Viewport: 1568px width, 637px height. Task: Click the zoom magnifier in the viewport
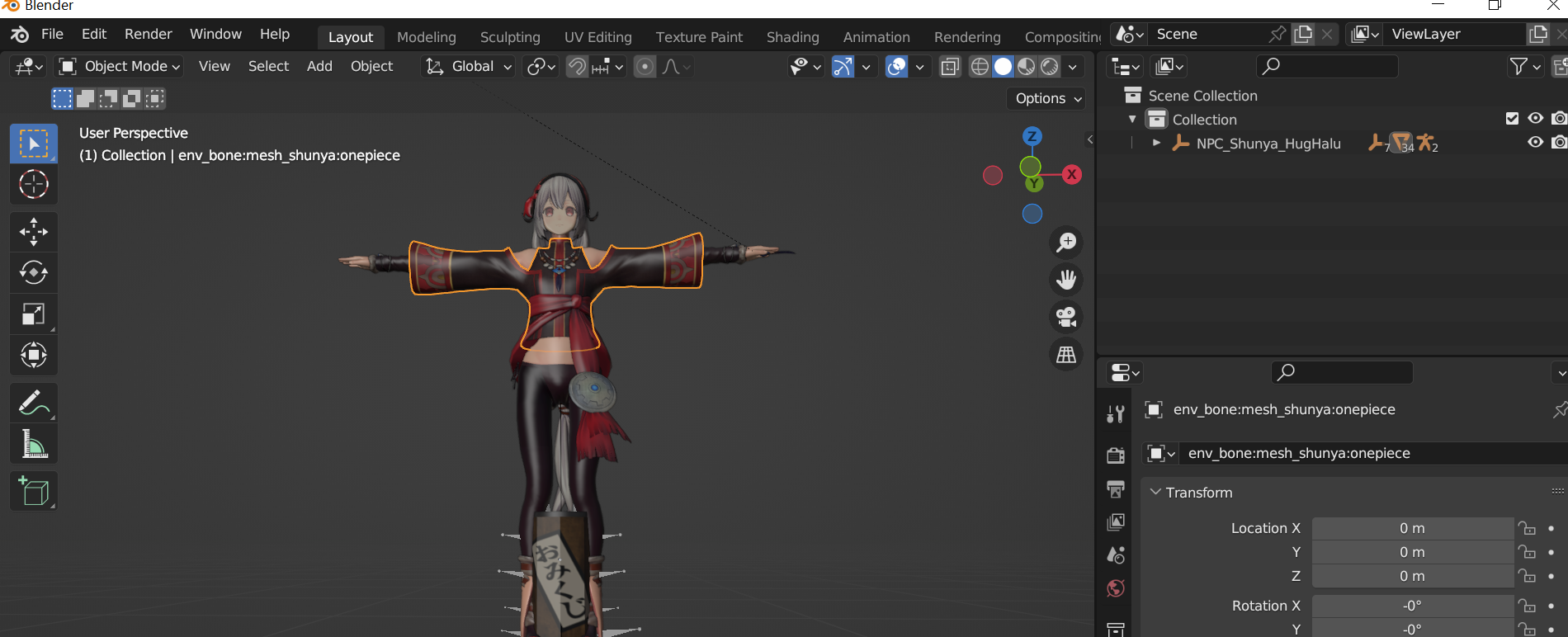1066,243
